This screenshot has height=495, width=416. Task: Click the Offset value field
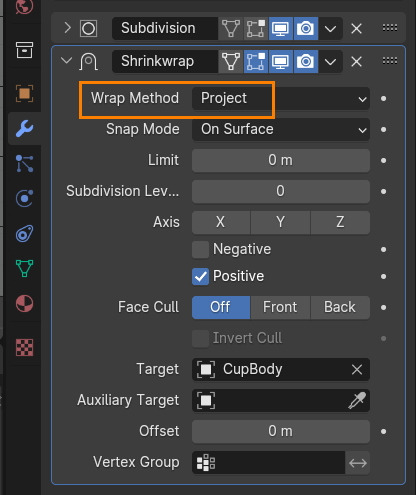[281, 431]
